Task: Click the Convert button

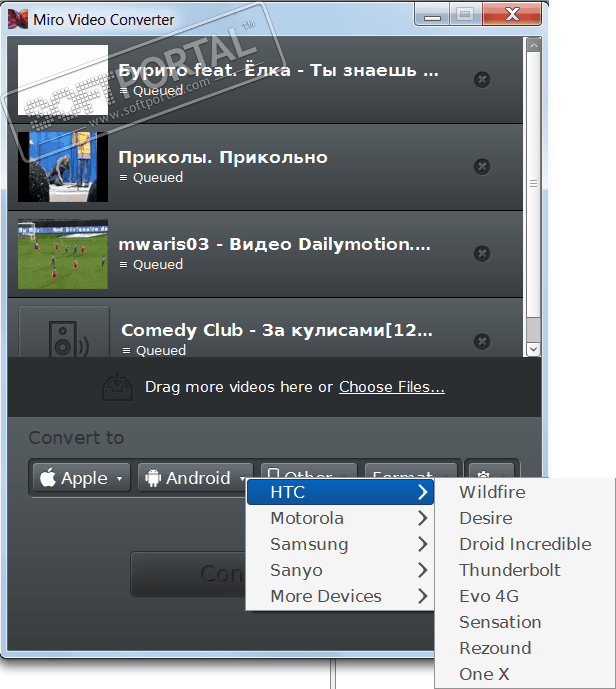Action: (189, 574)
